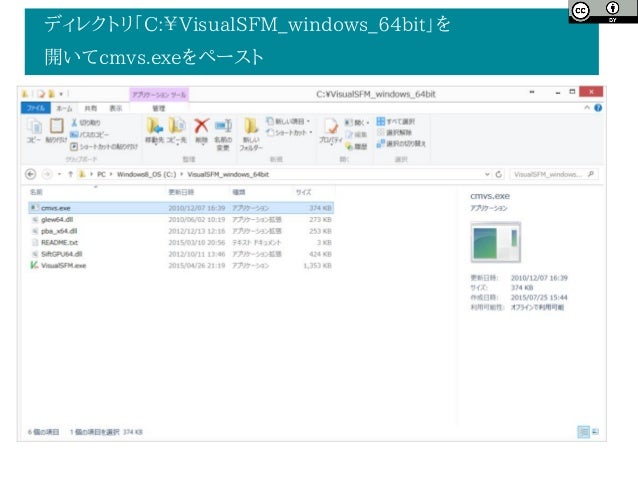Click the Refresh button beside address bar

(498, 174)
